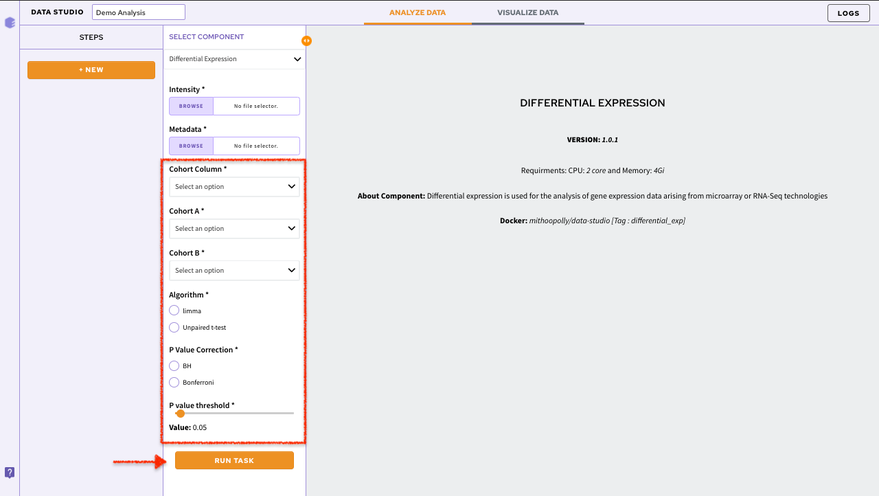The height and width of the screenshot is (496, 879).
Task: Open the Differential Expression component dropdown
Action: pos(234,59)
